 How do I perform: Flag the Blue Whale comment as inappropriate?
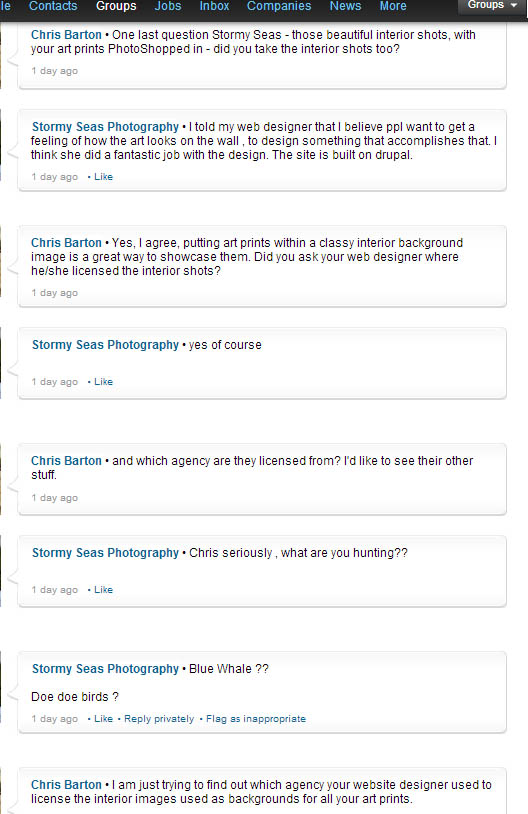click(x=256, y=719)
